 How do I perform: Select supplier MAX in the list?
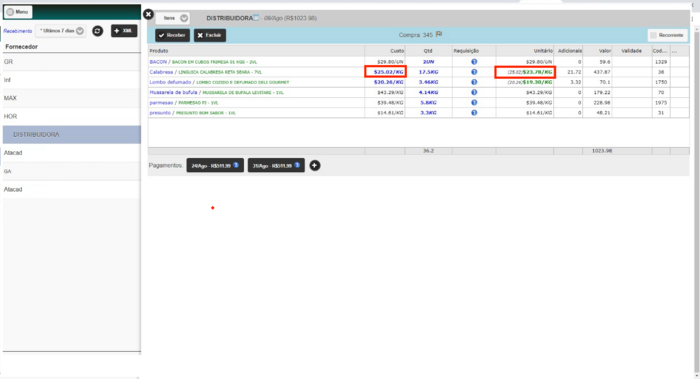[x=71, y=98]
